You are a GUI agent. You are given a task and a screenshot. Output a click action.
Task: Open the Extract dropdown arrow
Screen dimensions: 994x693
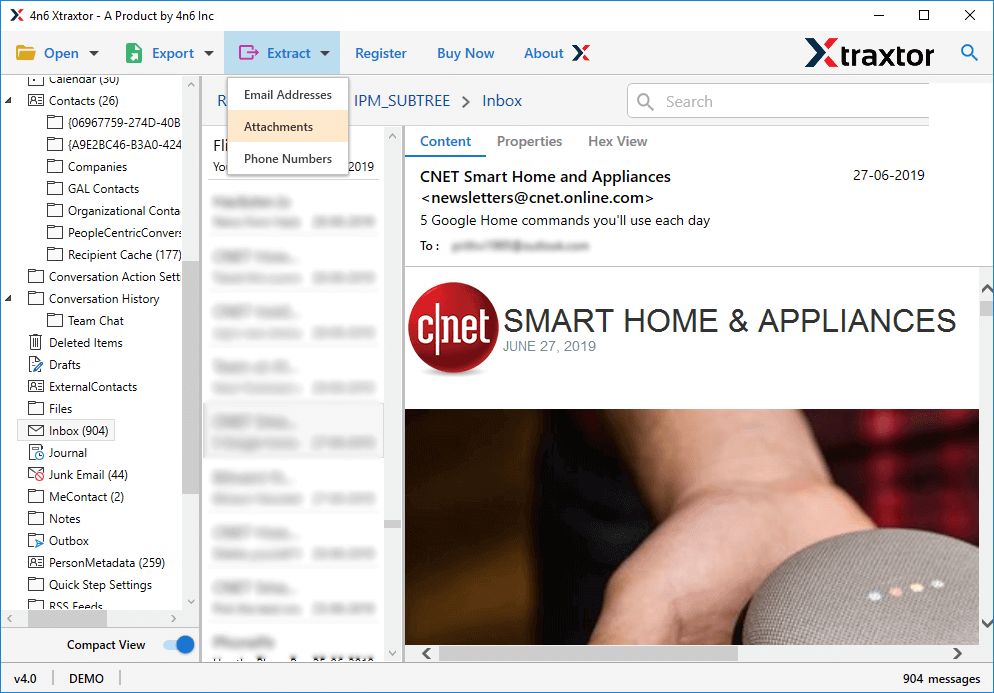(x=325, y=53)
